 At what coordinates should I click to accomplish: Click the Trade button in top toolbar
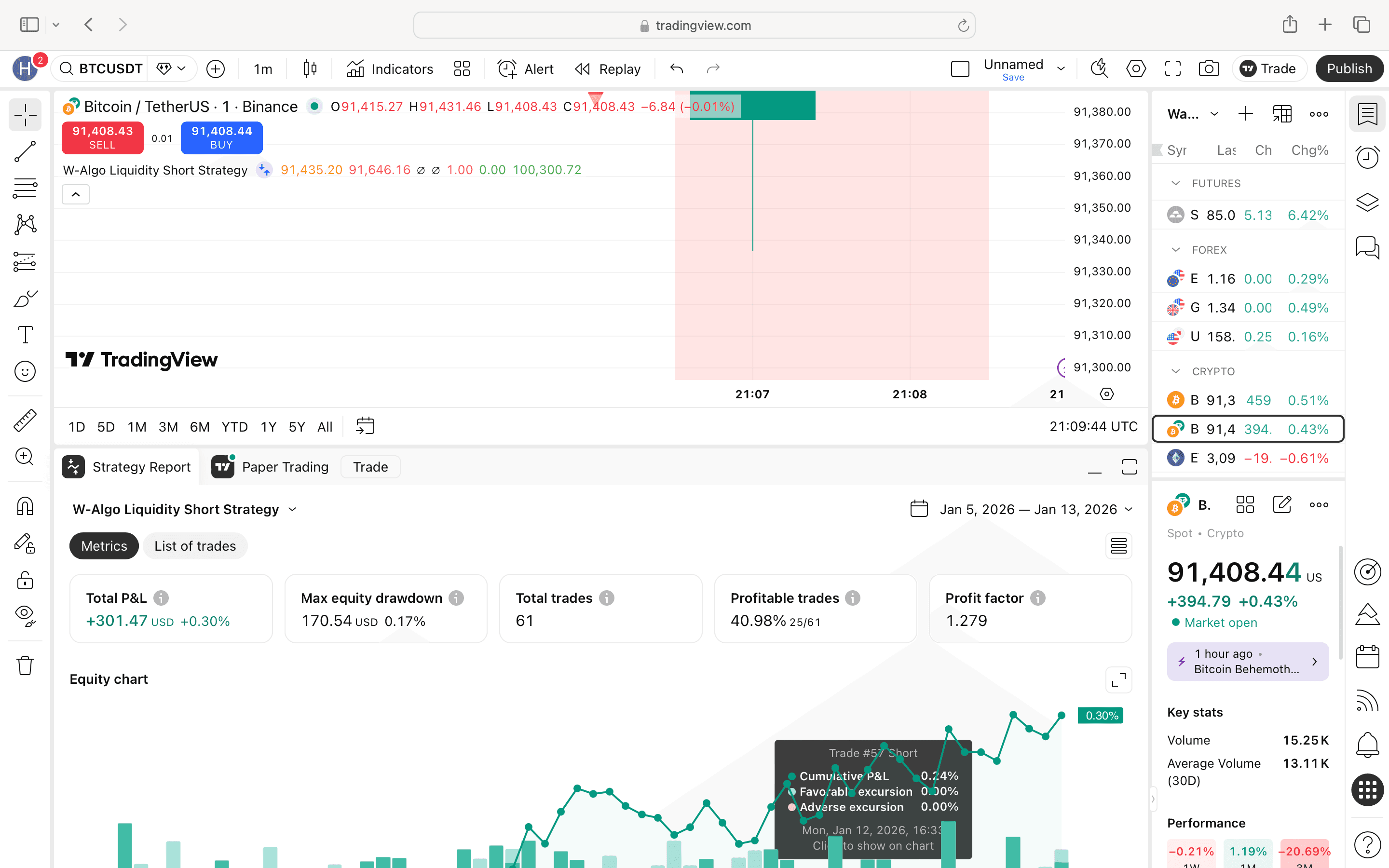[1269, 69]
